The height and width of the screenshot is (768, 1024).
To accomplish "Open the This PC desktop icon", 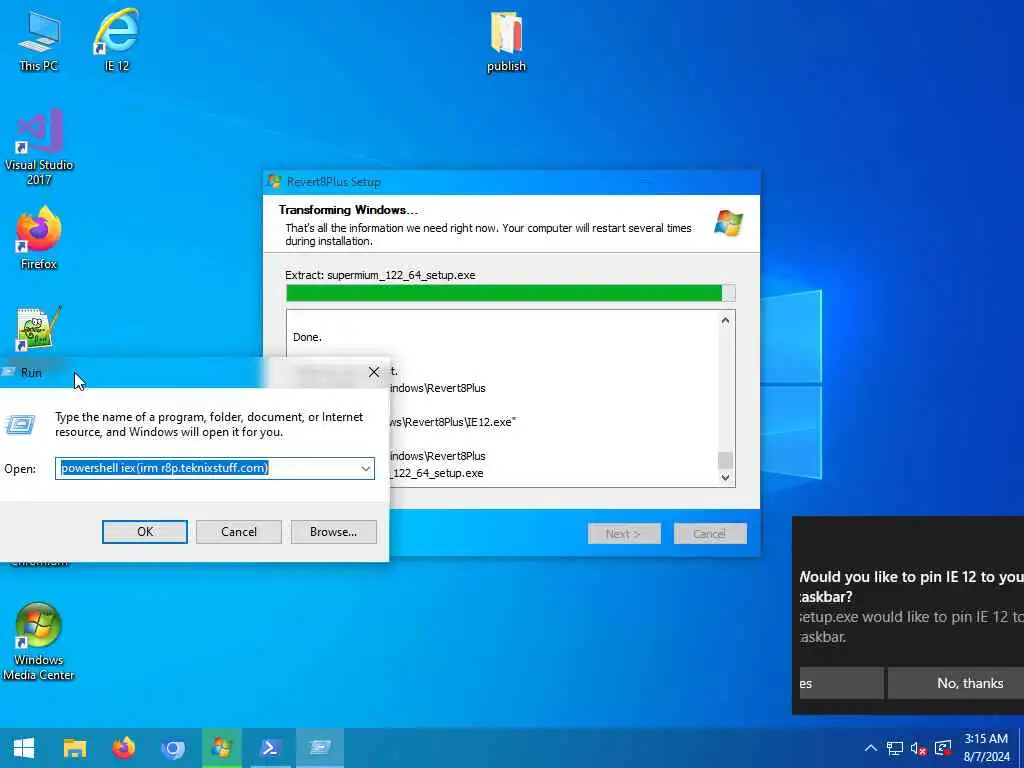I will [x=39, y=40].
